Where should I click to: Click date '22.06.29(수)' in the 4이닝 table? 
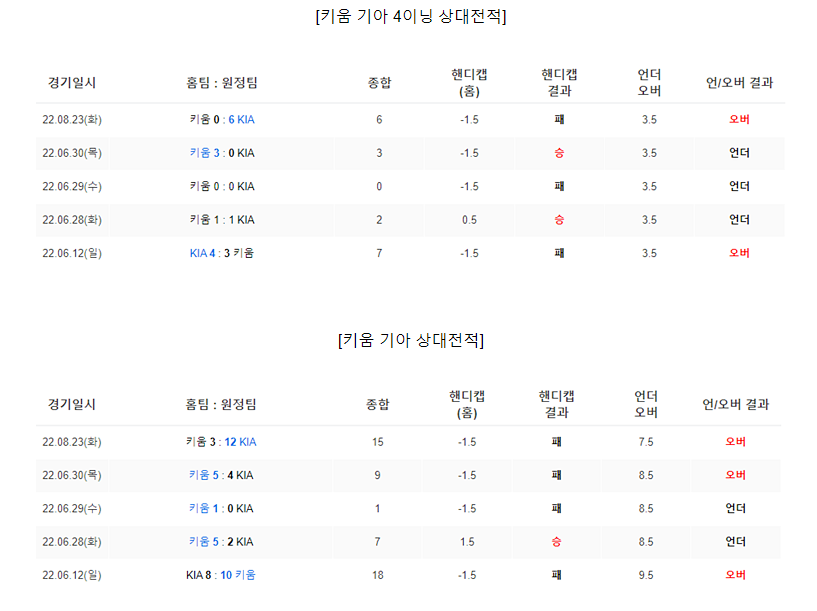tap(72, 186)
